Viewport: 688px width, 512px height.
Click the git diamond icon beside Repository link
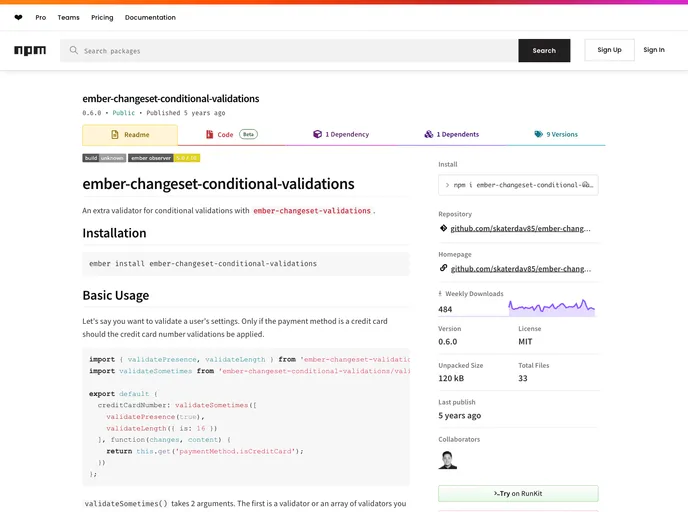tap(443, 228)
